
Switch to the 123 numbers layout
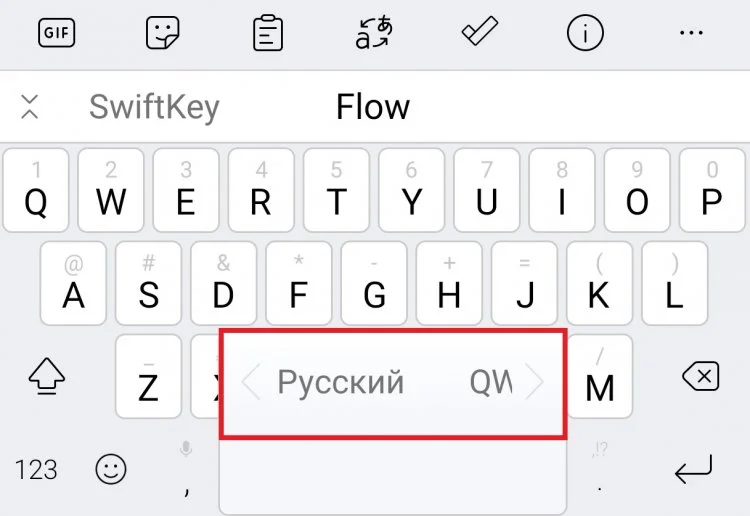click(36, 469)
